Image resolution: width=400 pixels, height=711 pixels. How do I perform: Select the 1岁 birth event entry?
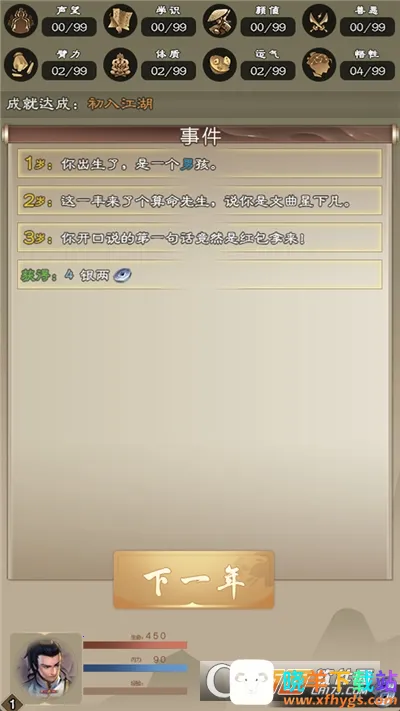tap(200, 164)
